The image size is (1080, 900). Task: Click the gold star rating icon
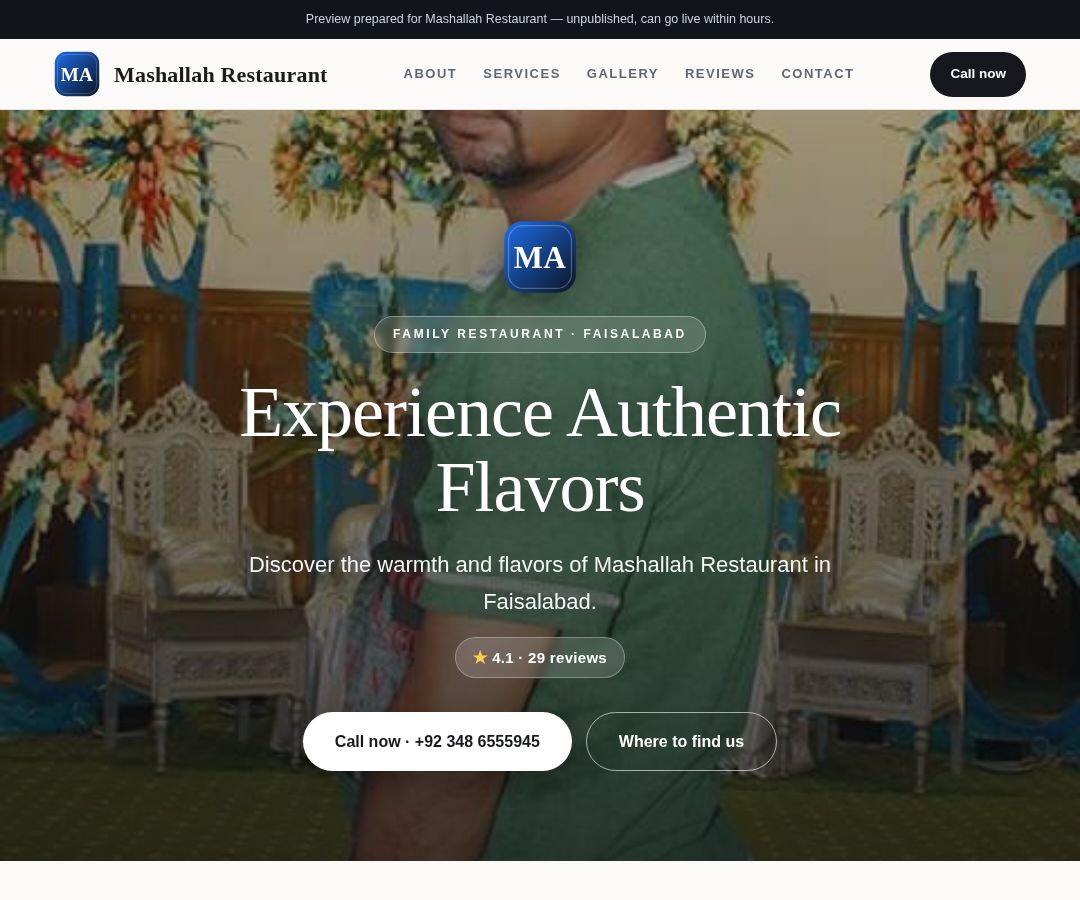(480, 658)
